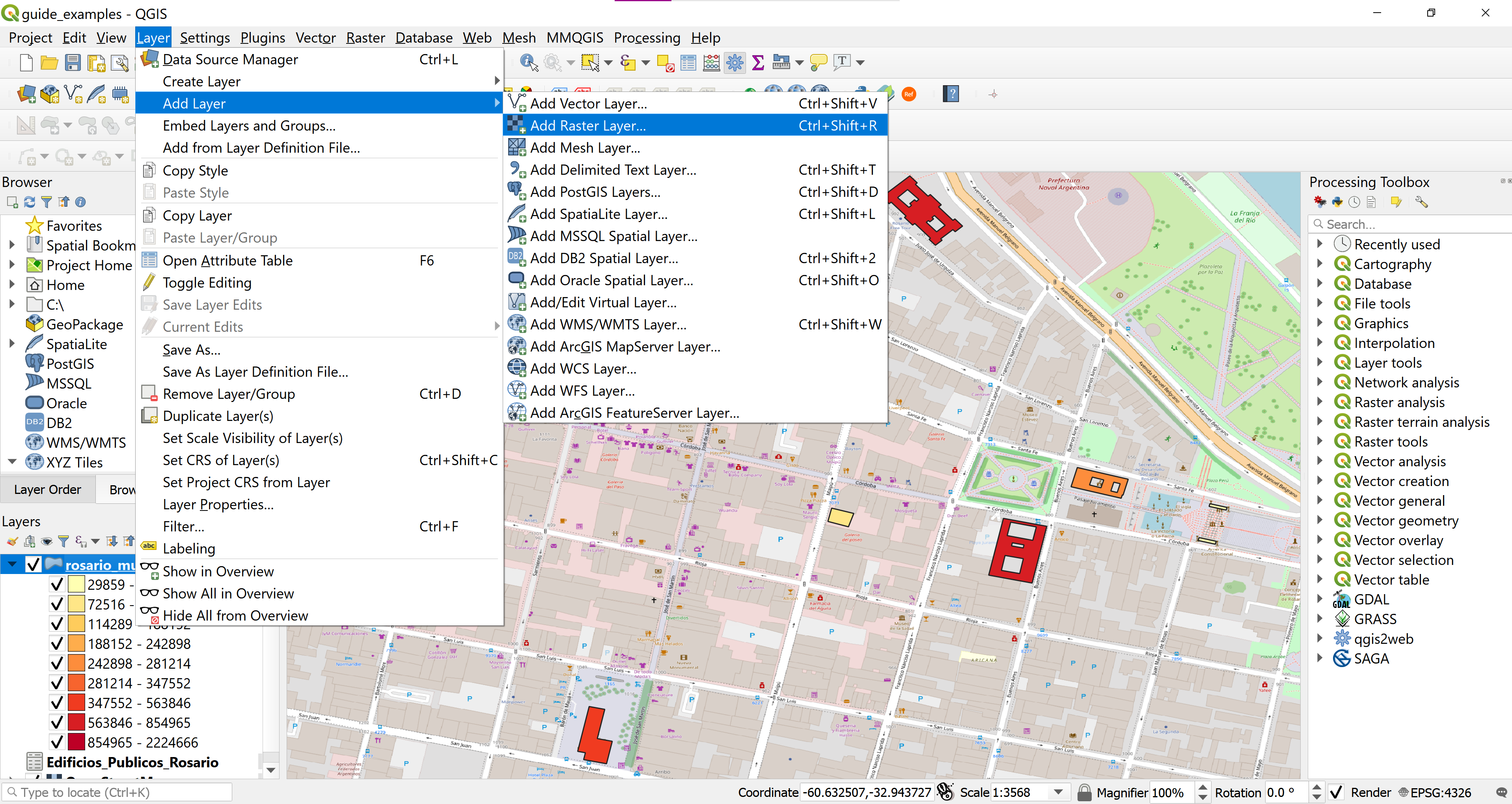Toggle visibility of rosario_mu layer
The image size is (1512, 804).
coord(34,565)
